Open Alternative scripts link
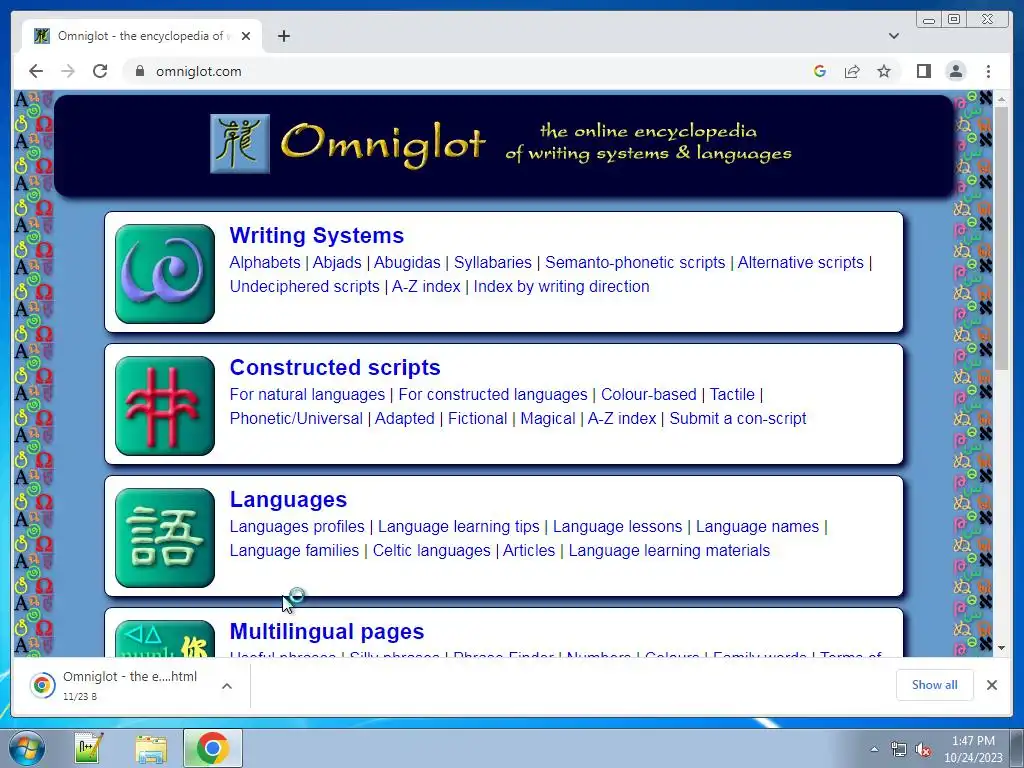 pyautogui.click(x=800, y=263)
